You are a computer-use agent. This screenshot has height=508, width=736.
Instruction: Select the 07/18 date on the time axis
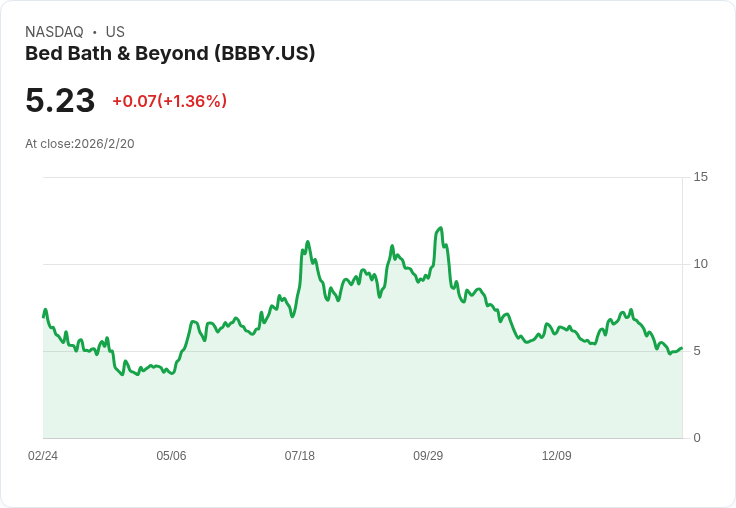pyautogui.click(x=299, y=456)
